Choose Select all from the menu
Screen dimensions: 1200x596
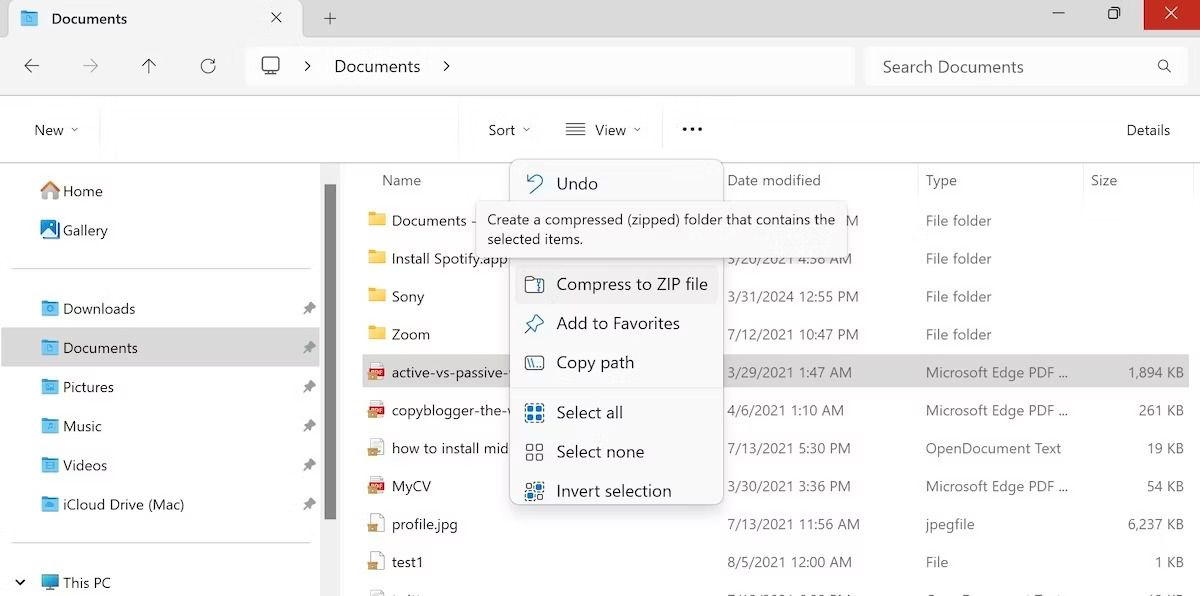pos(616,412)
